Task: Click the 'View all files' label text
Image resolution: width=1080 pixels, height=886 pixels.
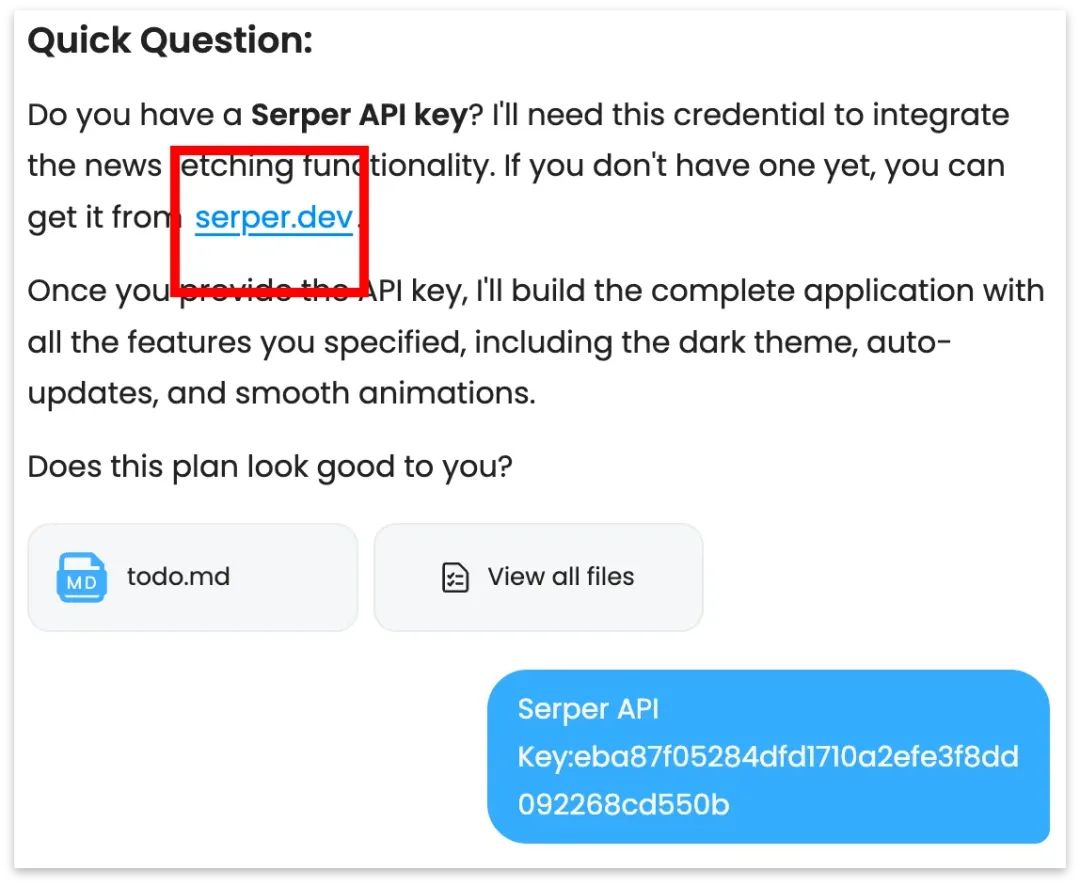Action: click(x=561, y=577)
